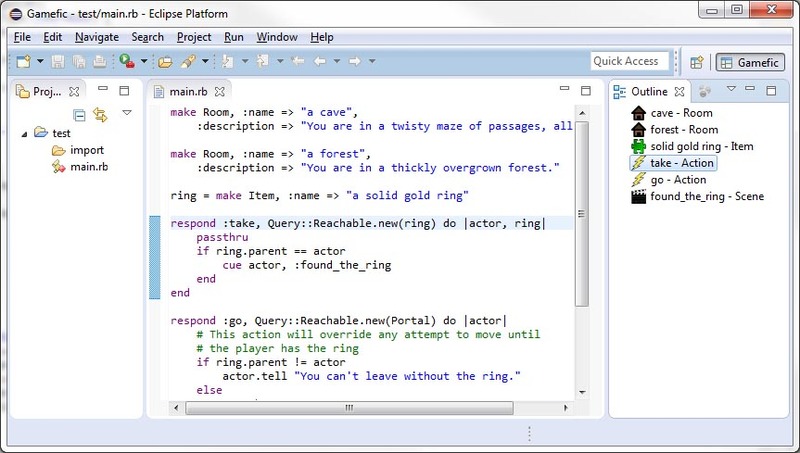The image size is (800, 453).
Task: Select the cave room icon in Outline
Action: point(638,113)
